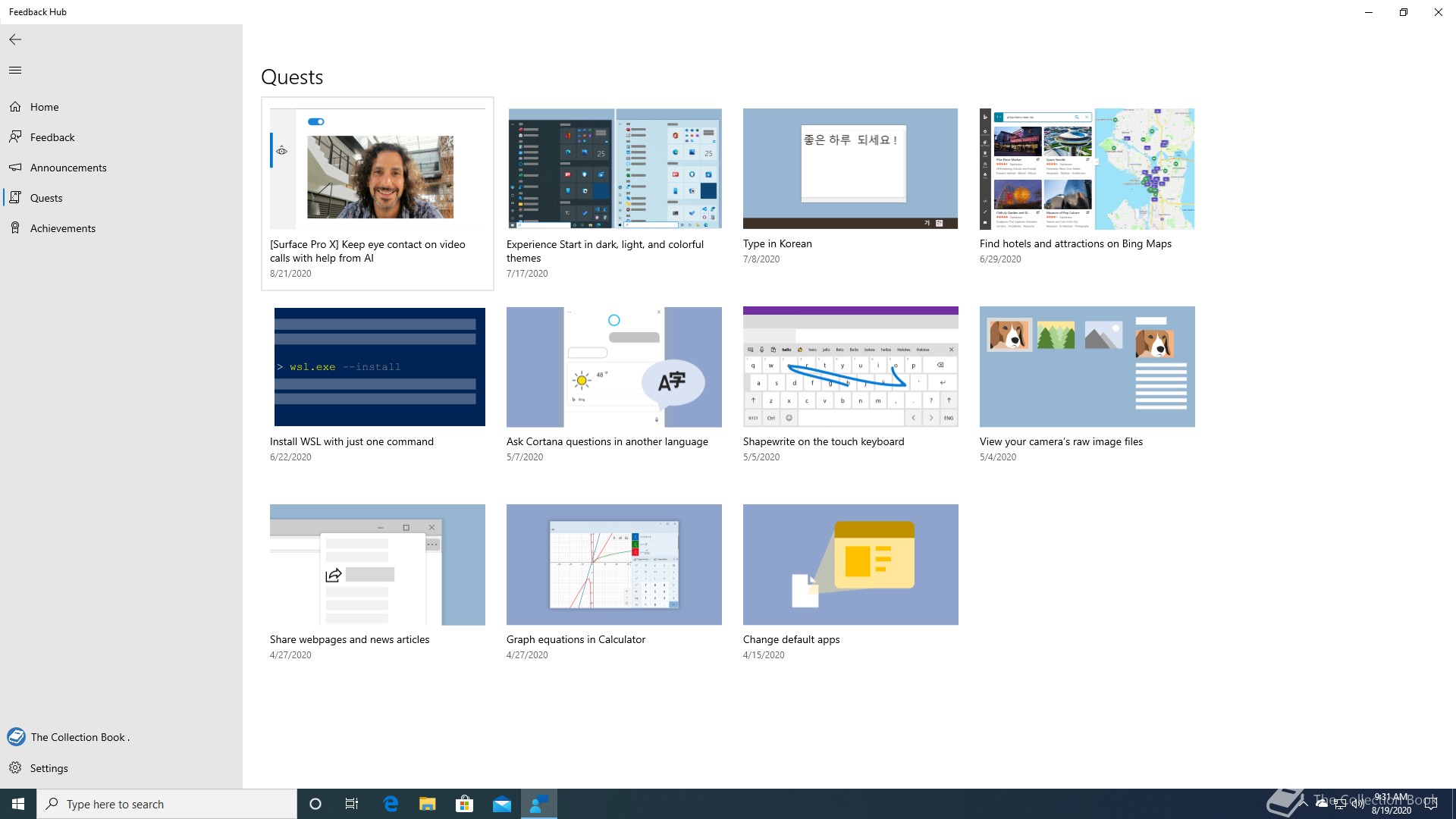Screen dimensions: 1456x819
Task: Open Task View on the taskbar
Action: click(x=352, y=804)
